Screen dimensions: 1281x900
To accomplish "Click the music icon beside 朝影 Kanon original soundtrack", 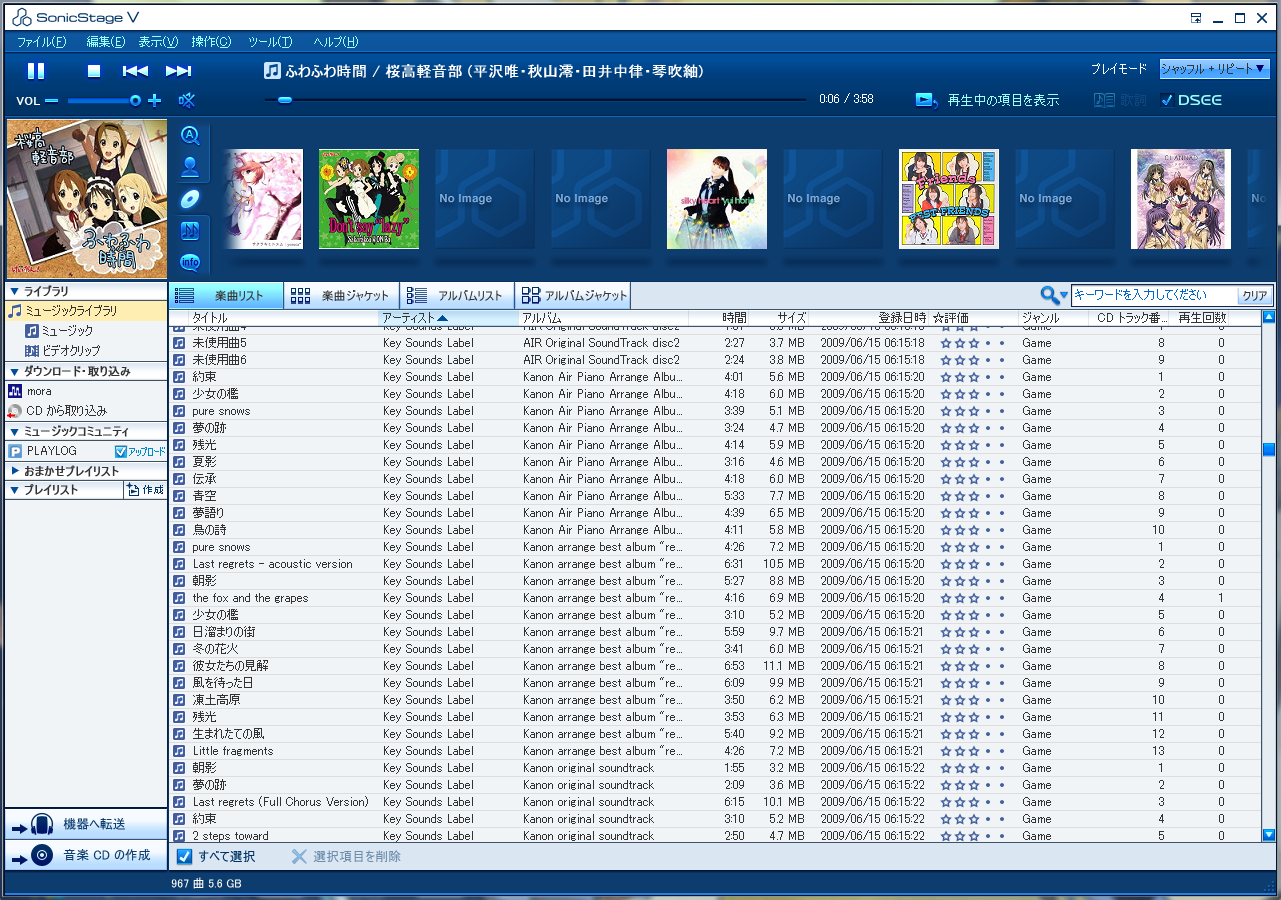I will (x=179, y=768).
